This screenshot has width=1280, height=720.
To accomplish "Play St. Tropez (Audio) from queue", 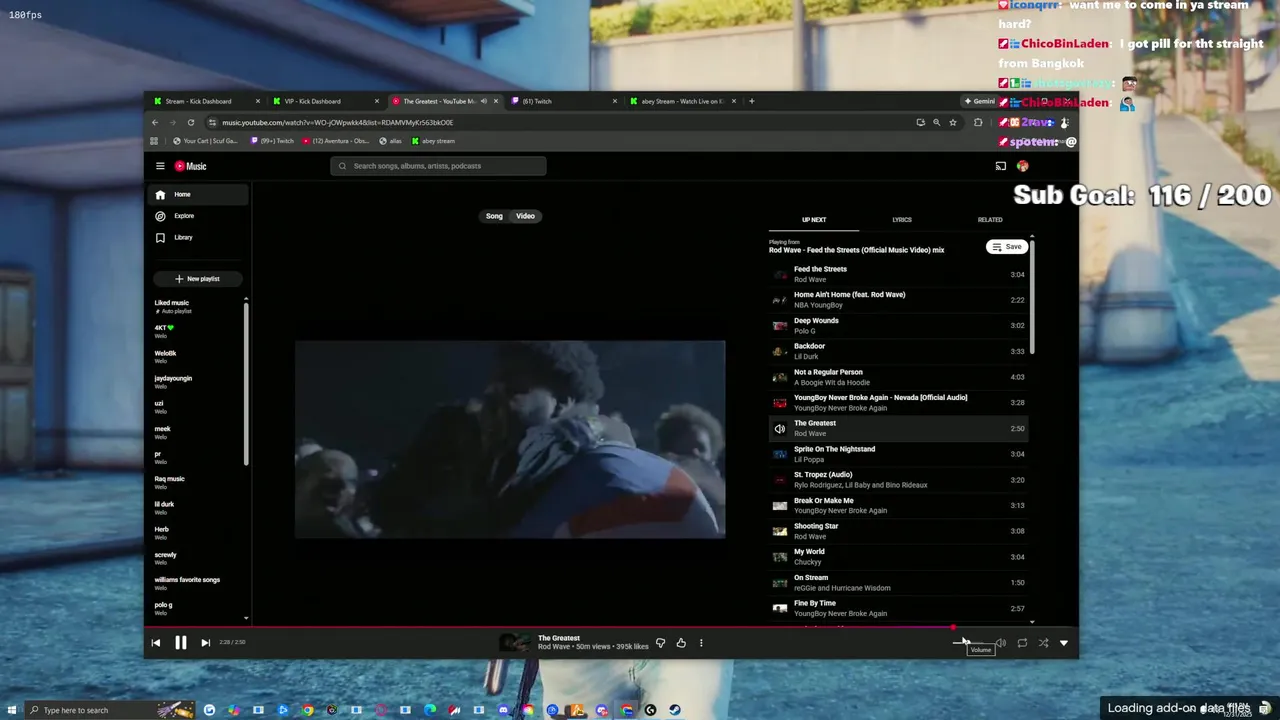I will (898, 480).
